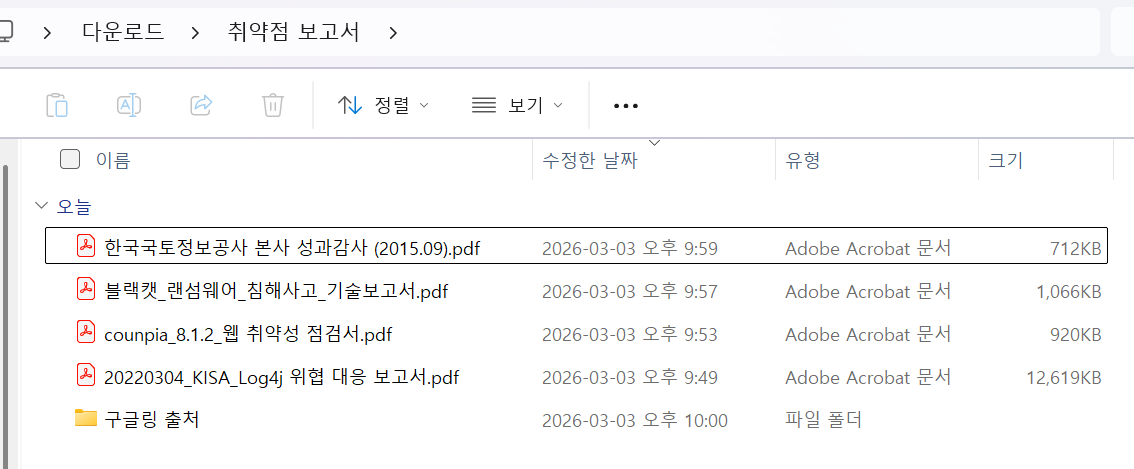The image size is (1134, 469).
Task: Click the Rename icon in toolbar
Action: coord(129,105)
